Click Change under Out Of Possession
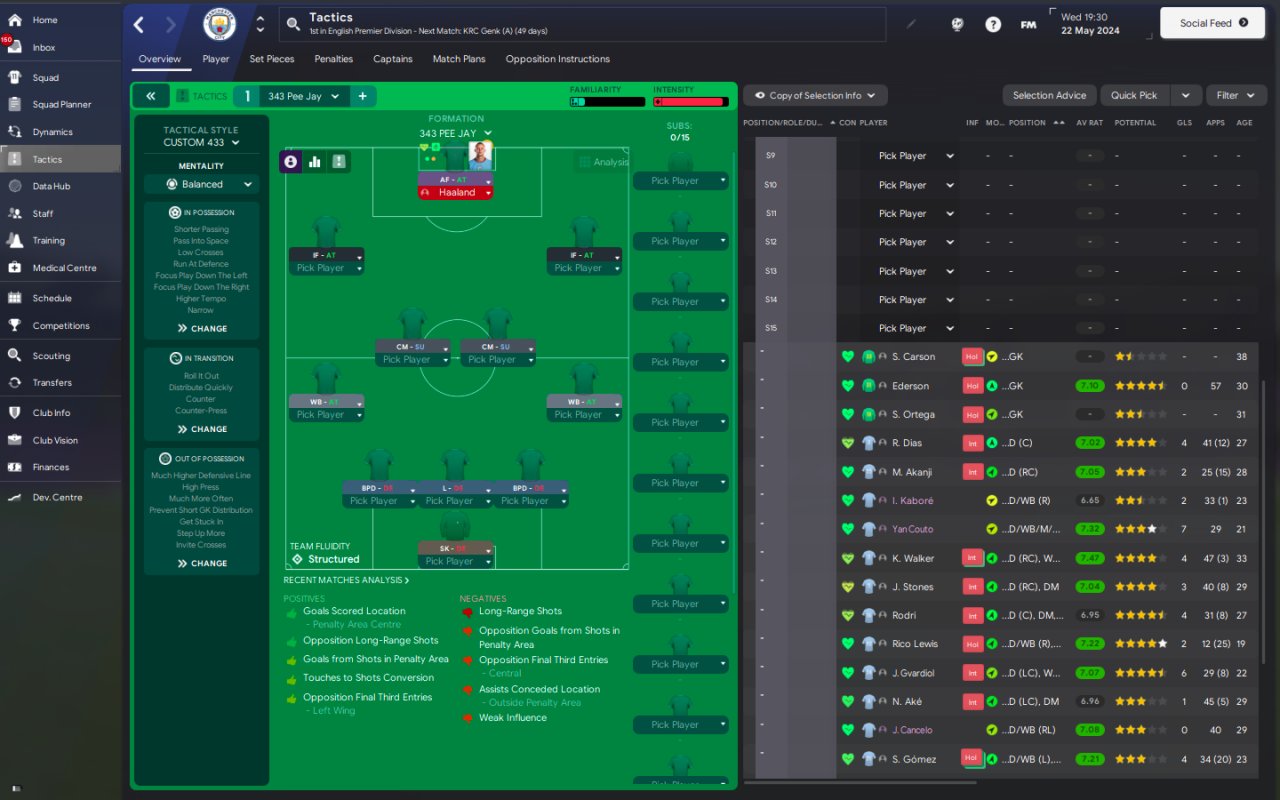This screenshot has width=1280, height=800. pyautogui.click(x=202, y=563)
